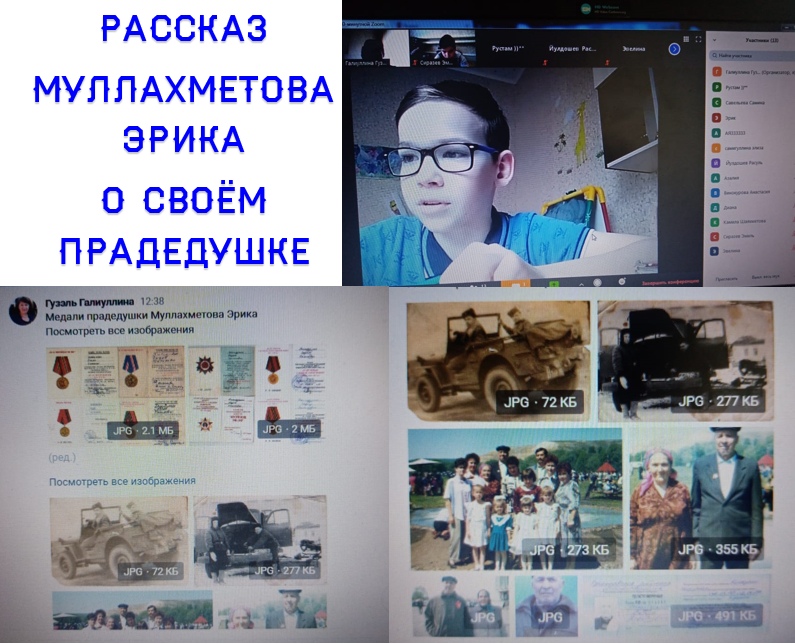The height and width of the screenshot is (644, 795).
Task: Select Галиуллина Гуз... video thumbnail in Zoom strip
Action: tap(376, 49)
